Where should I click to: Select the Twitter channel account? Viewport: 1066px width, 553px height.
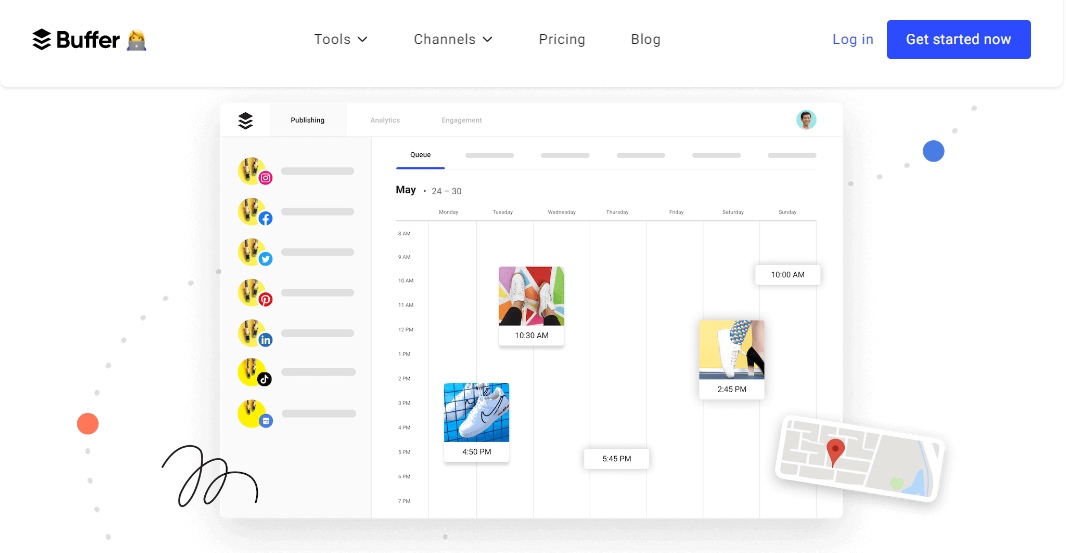pos(296,252)
